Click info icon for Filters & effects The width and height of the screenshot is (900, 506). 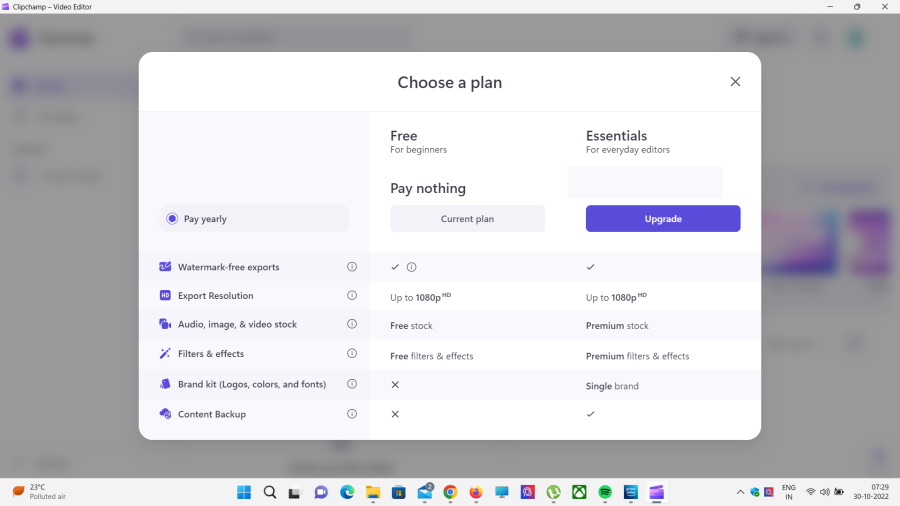coord(352,354)
